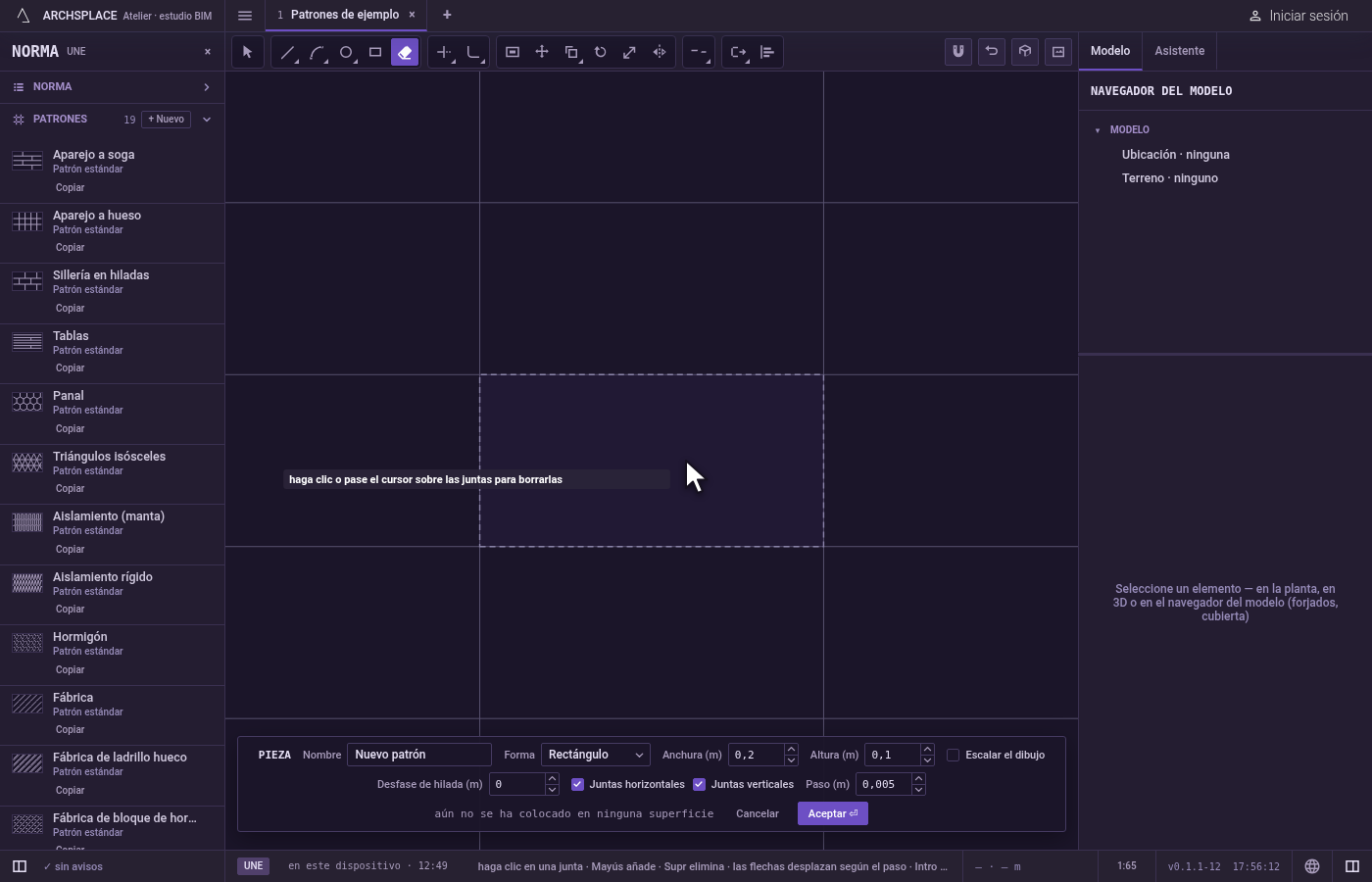Select the rotate tool
Viewport: 1372px width, 882px height.
pos(601,52)
